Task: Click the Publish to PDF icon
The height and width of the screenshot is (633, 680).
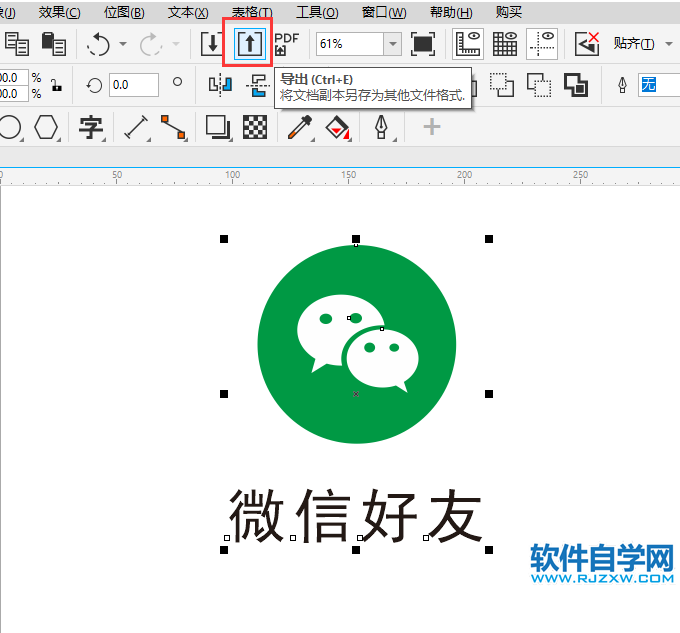Action: (x=286, y=44)
